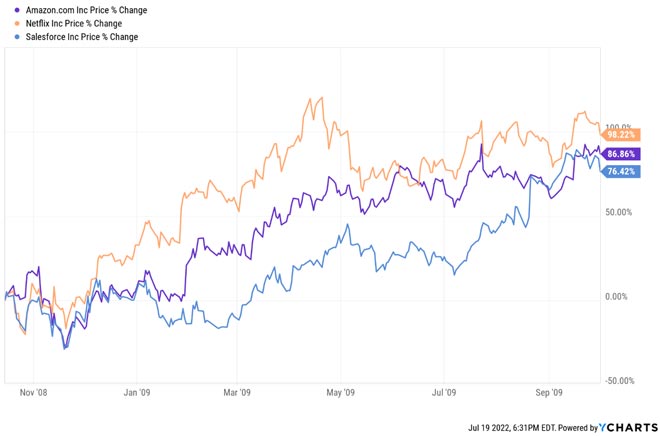Click the blue Salesforce legend dot

click(7, 36)
